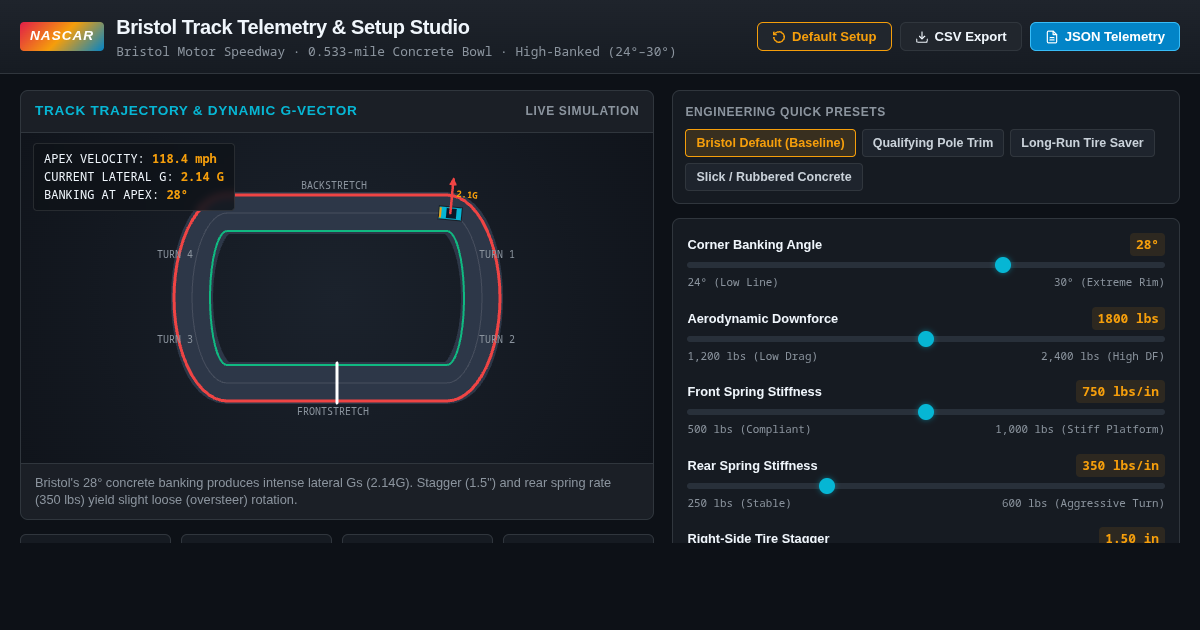Click the LIVE SIMULATION label
1200x630 pixels.
(582, 111)
